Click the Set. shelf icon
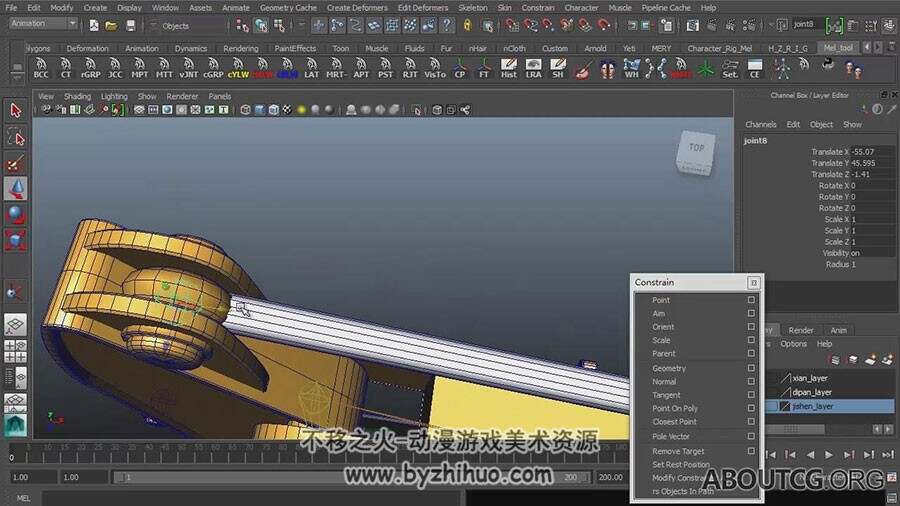This screenshot has width=900, height=506. click(x=730, y=68)
